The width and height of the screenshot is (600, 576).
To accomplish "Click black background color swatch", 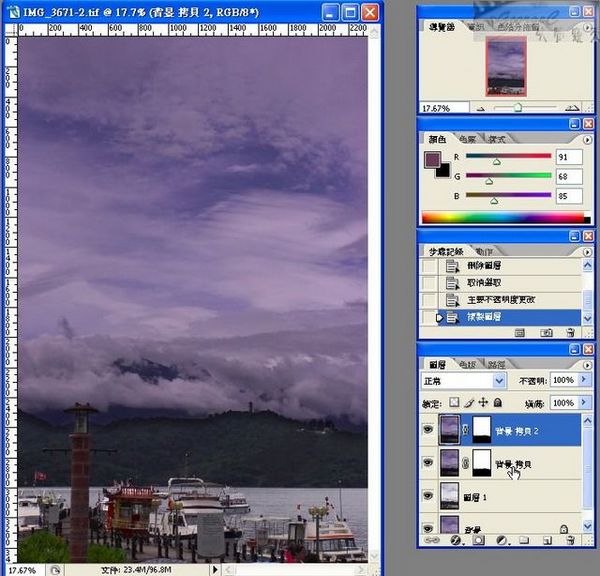I will coord(444,171).
